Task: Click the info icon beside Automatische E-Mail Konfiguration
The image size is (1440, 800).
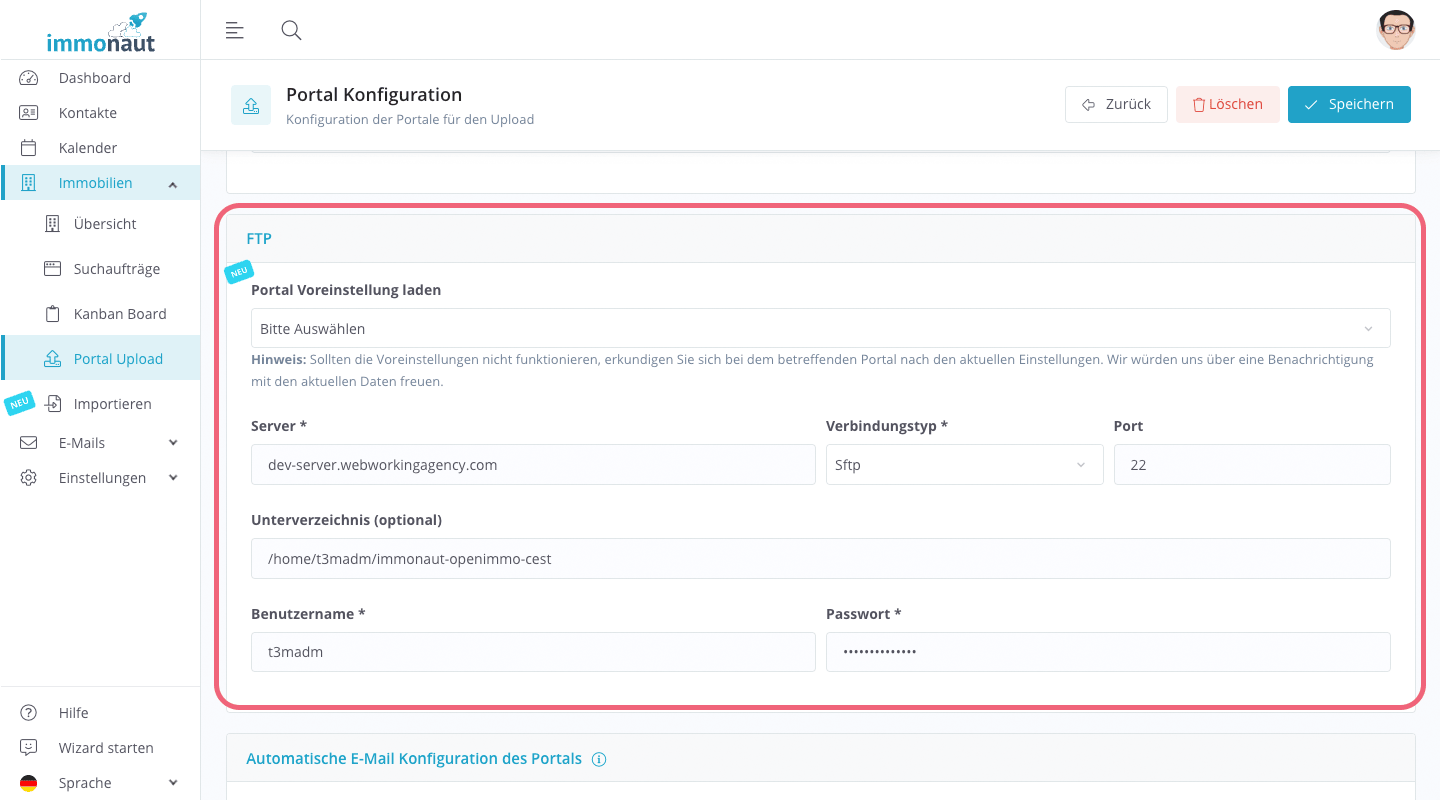Action: pyautogui.click(x=599, y=759)
